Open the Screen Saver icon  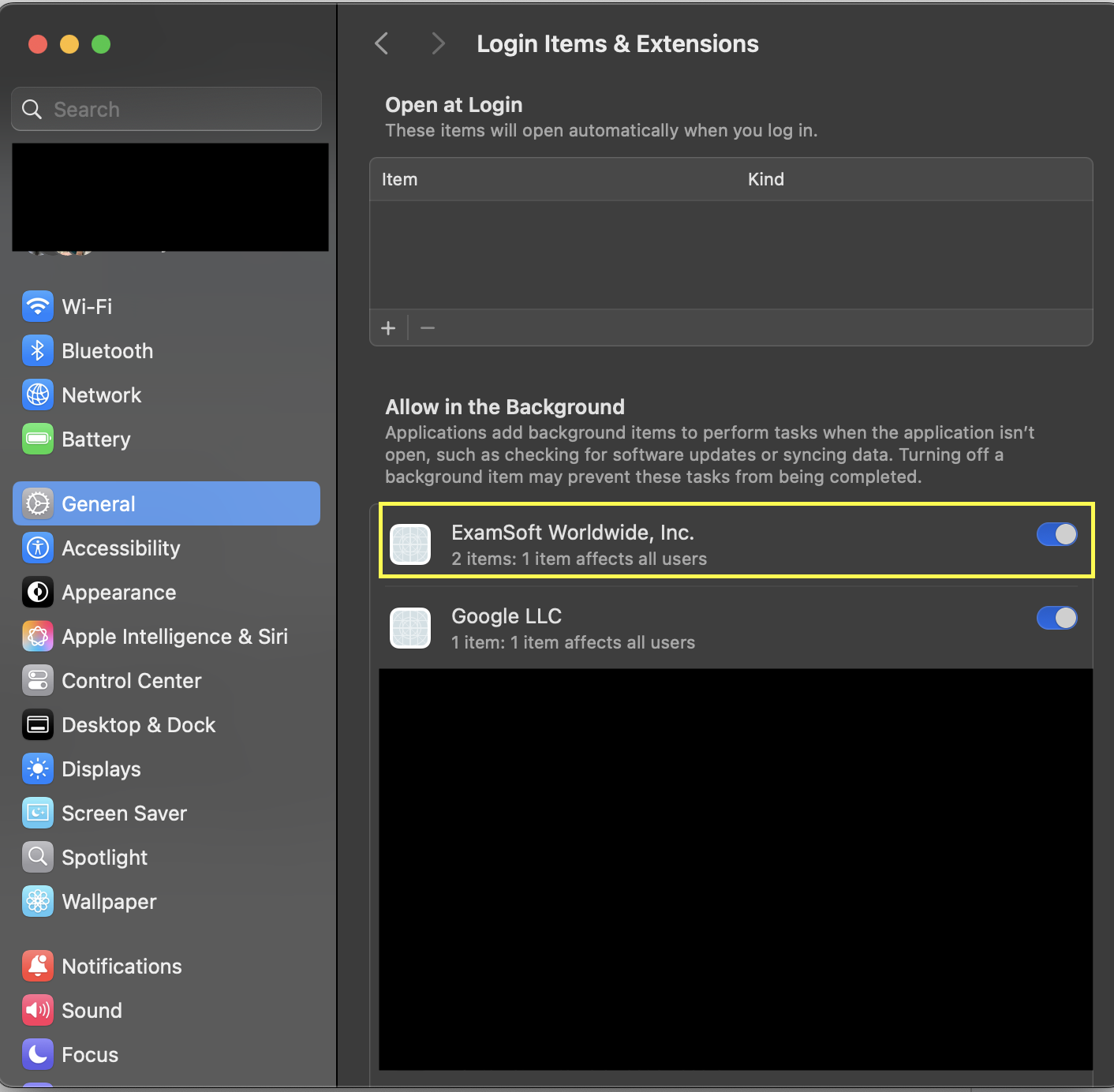tap(38, 813)
